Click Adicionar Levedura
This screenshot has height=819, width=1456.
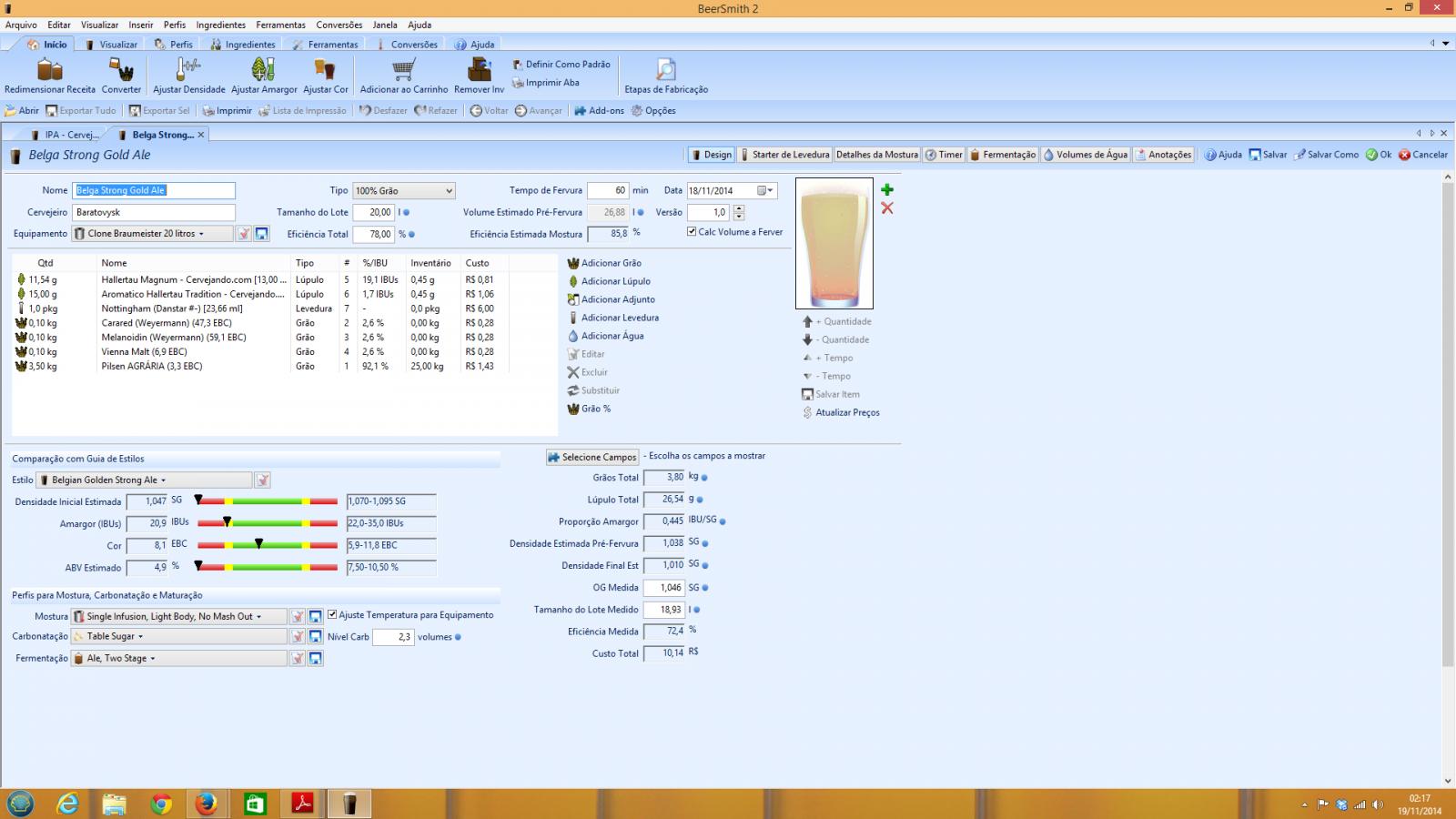tap(612, 318)
